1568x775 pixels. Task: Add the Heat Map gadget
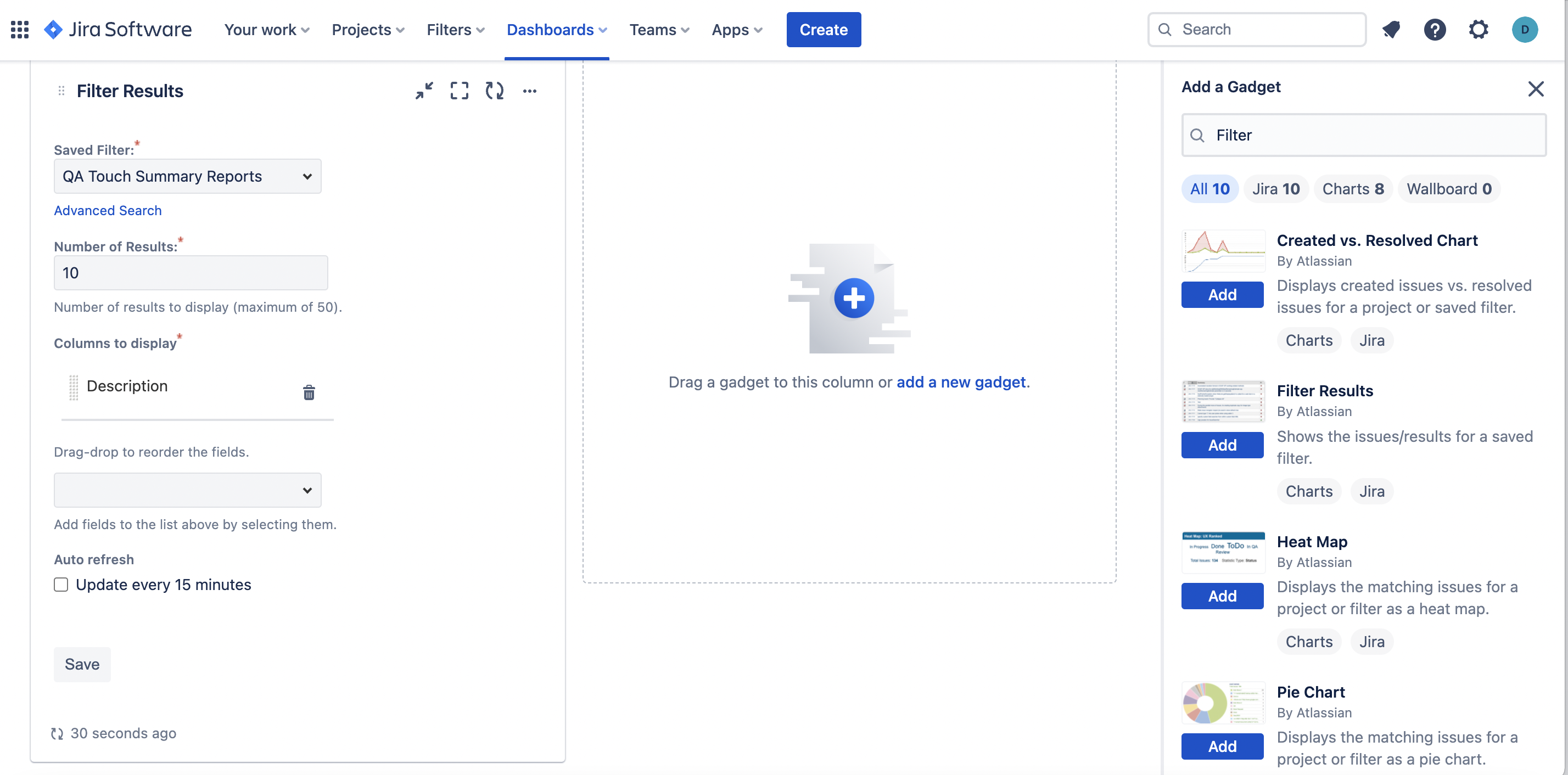click(x=1222, y=596)
